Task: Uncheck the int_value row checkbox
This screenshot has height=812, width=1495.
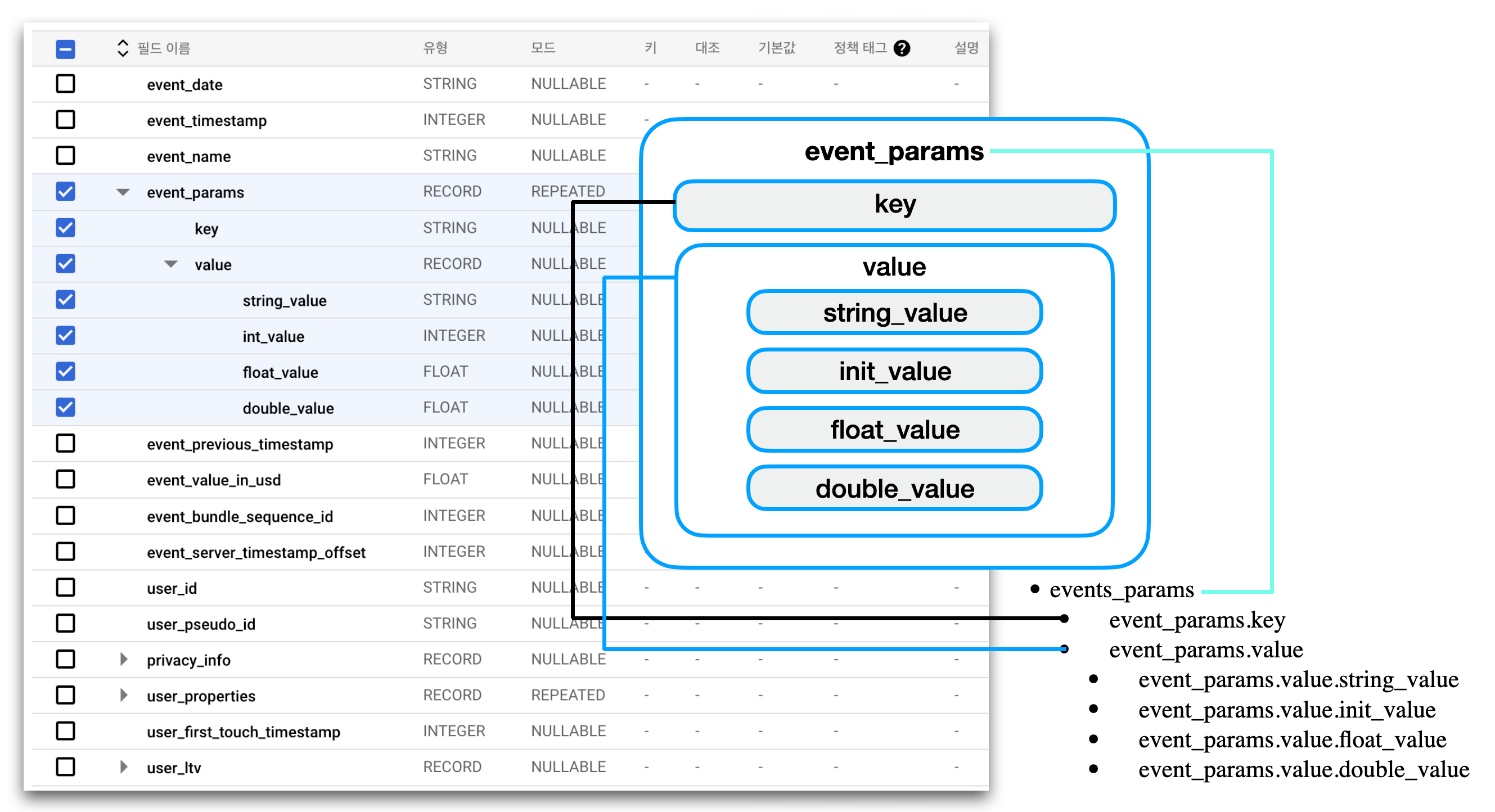Action: click(x=66, y=336)
